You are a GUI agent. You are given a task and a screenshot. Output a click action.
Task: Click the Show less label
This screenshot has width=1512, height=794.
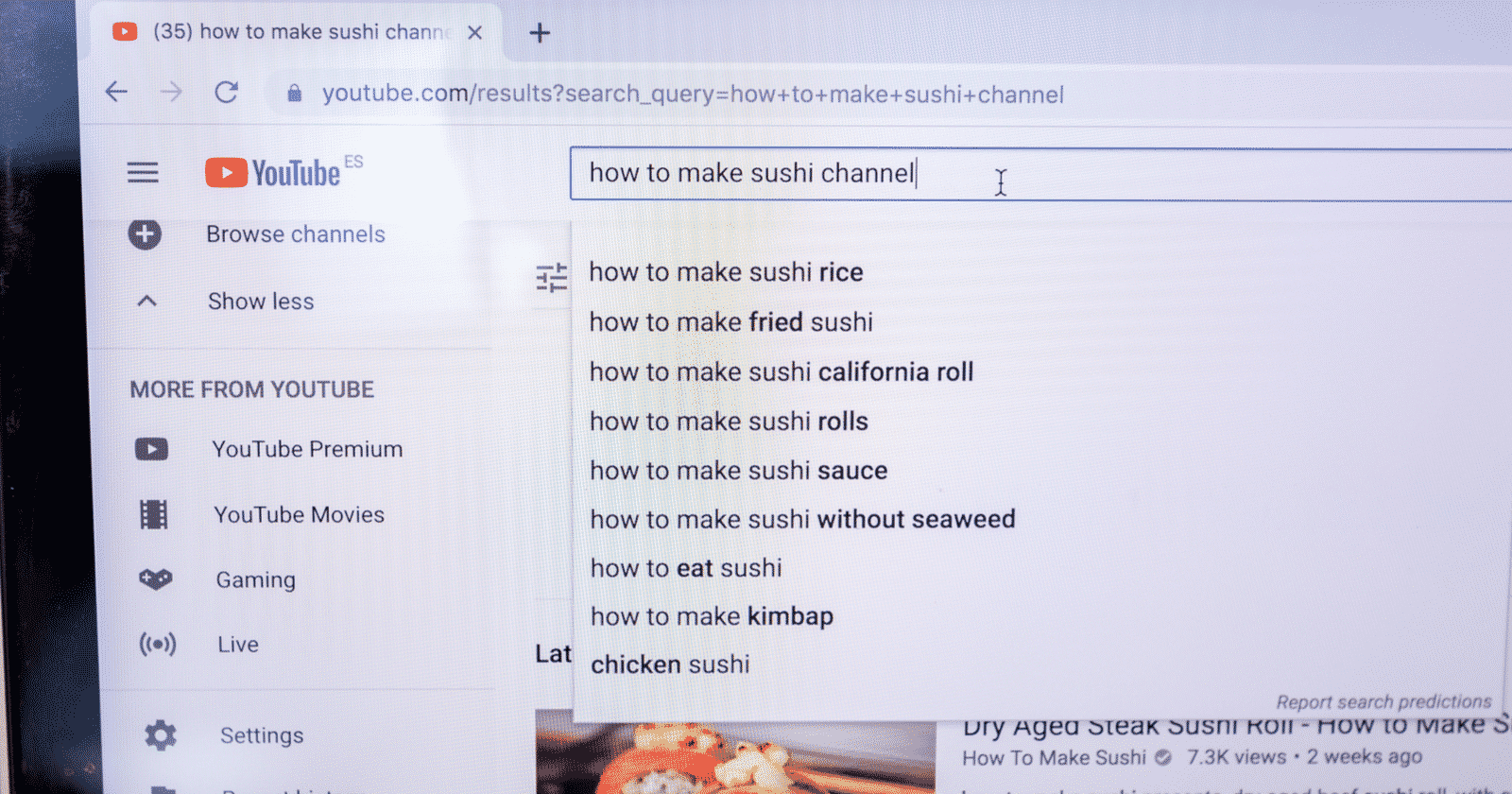261,302
